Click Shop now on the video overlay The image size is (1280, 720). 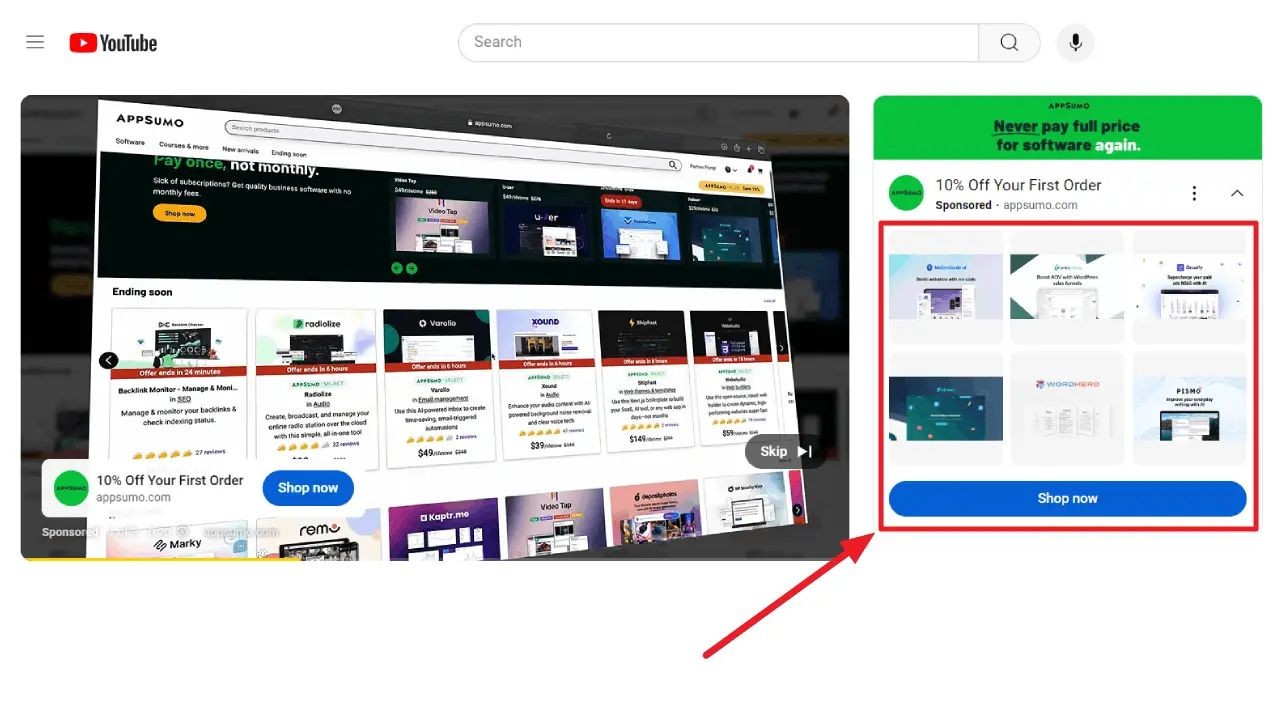pos(308,488)
